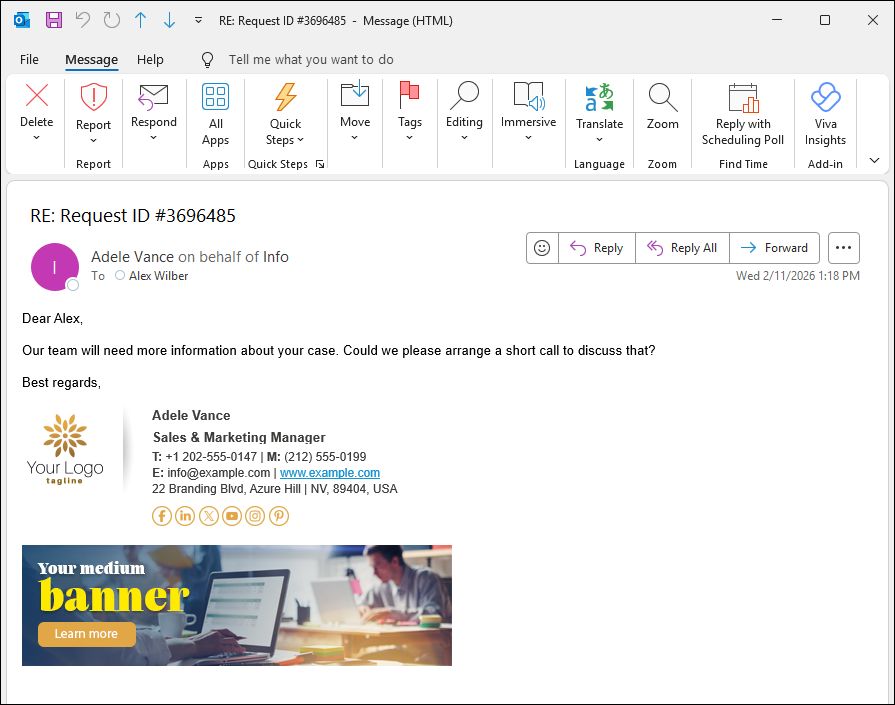
Task: Click the Redo arrow icon
Action: point(112,21)
